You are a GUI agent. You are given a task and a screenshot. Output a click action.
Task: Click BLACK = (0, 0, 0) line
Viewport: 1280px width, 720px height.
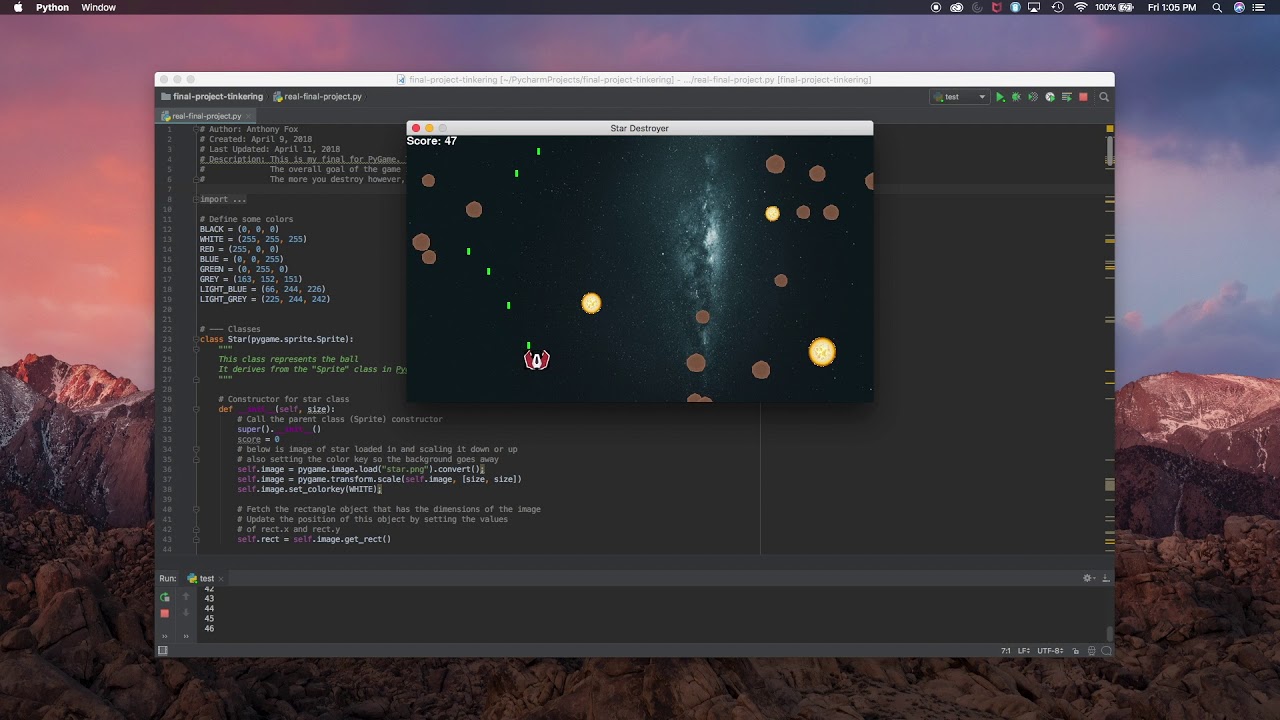(239, 229)
